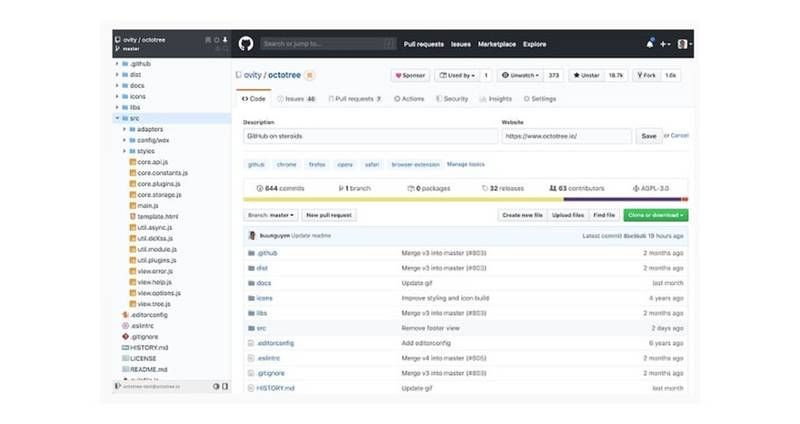800x424 pixels.
Task: Open the notifications bell
Action: (650, 44)
